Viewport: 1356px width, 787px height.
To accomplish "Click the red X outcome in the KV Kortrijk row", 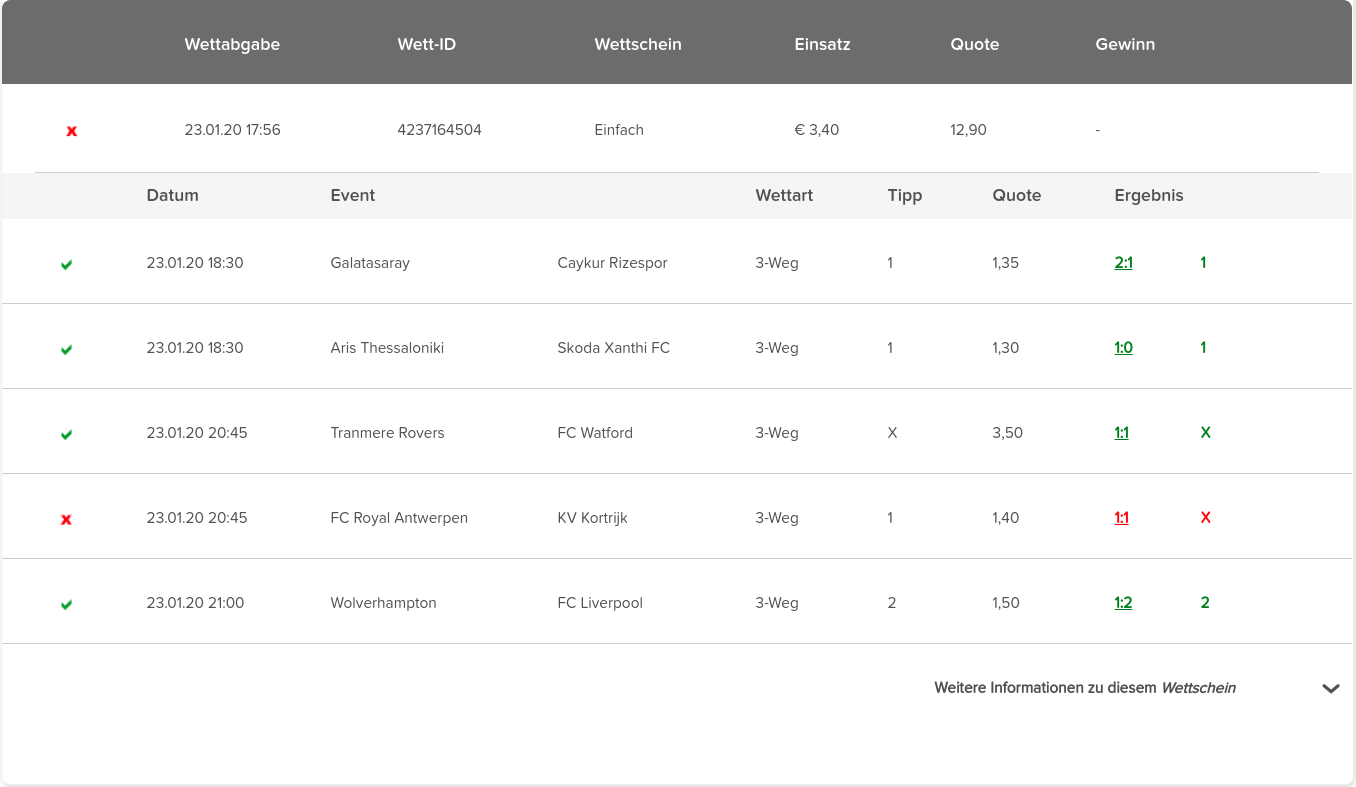I will pos(1205,518).
